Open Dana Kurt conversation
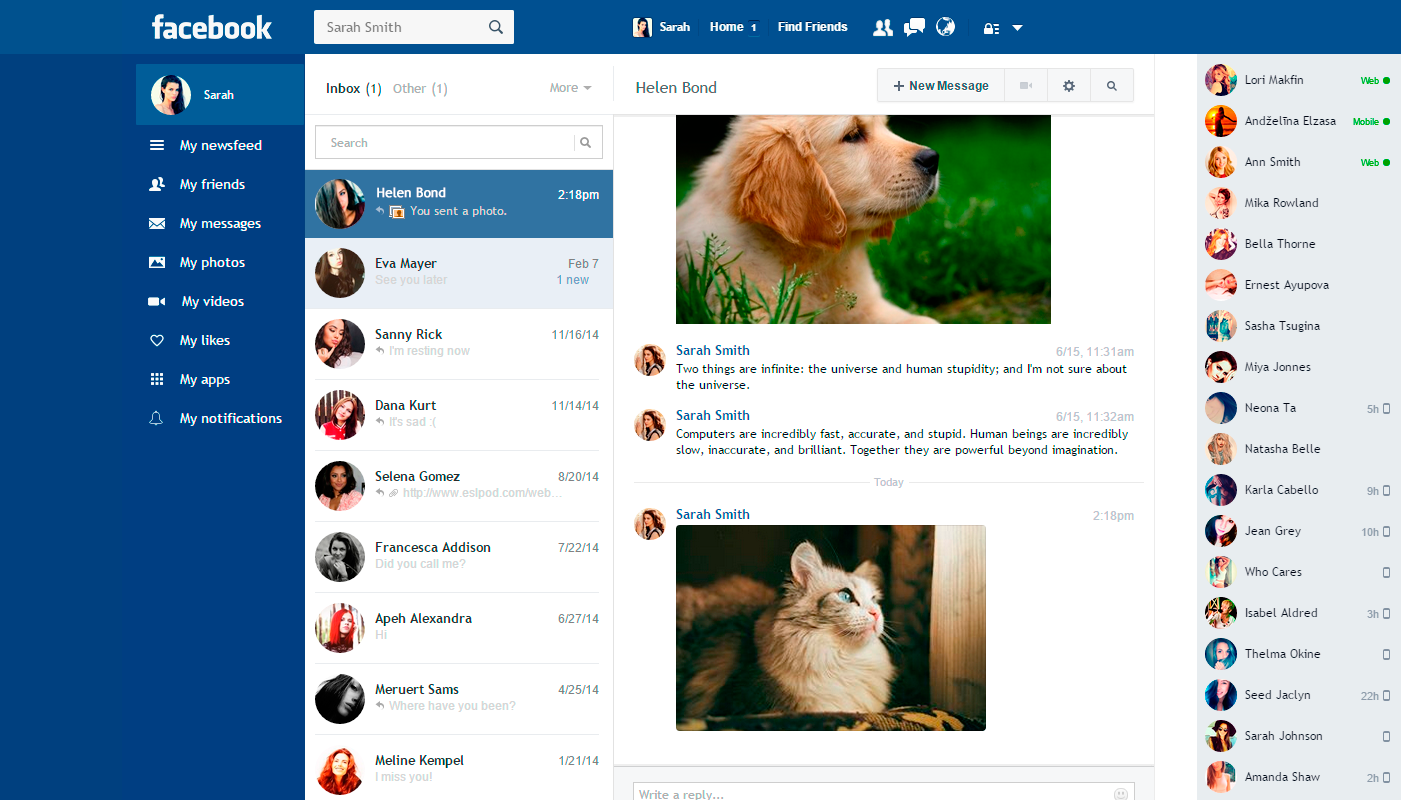 point(459,415)
